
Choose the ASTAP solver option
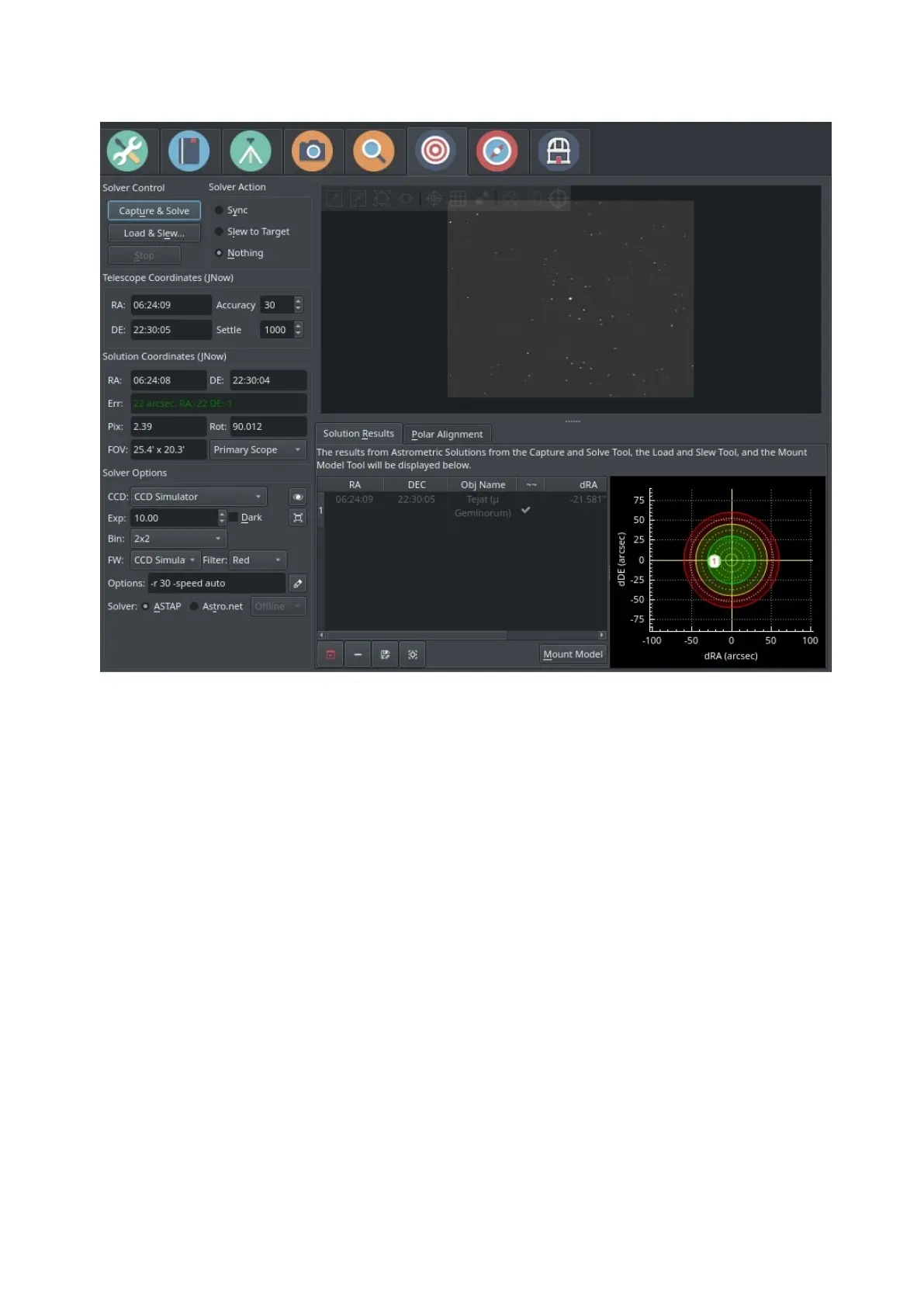click(x=161, y=606)
